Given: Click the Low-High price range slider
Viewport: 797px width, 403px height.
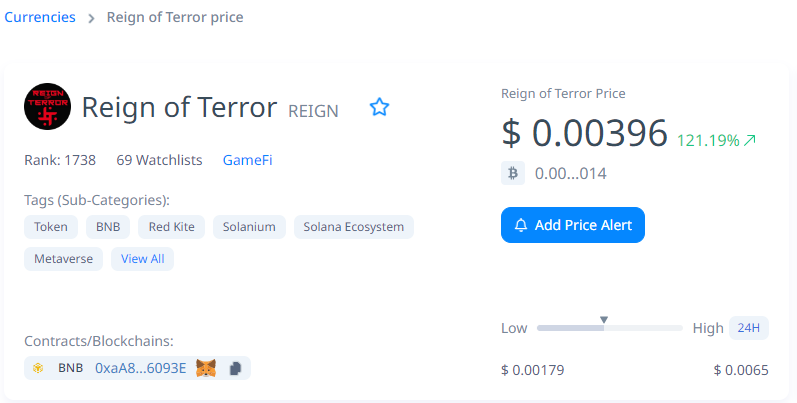Looking at the screenshot, I should click(x=609, y=328).
